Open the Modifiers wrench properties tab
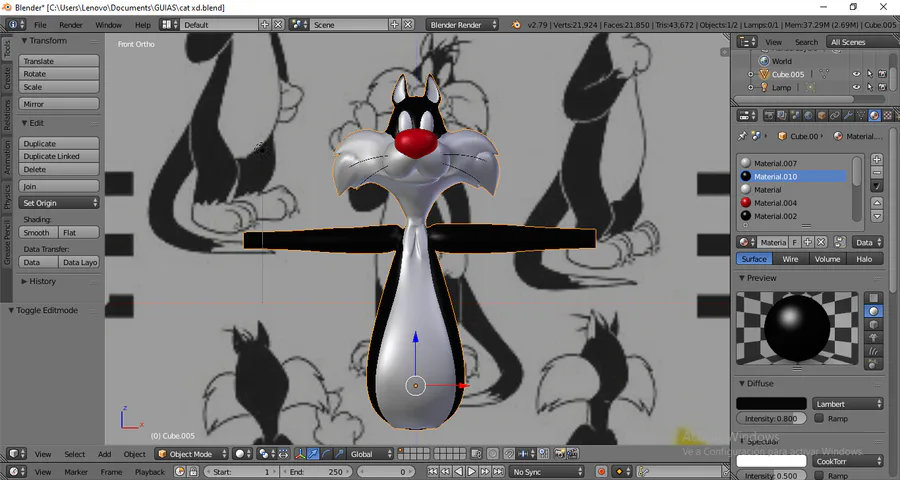 pyautogui.click(x=848, y=115)
